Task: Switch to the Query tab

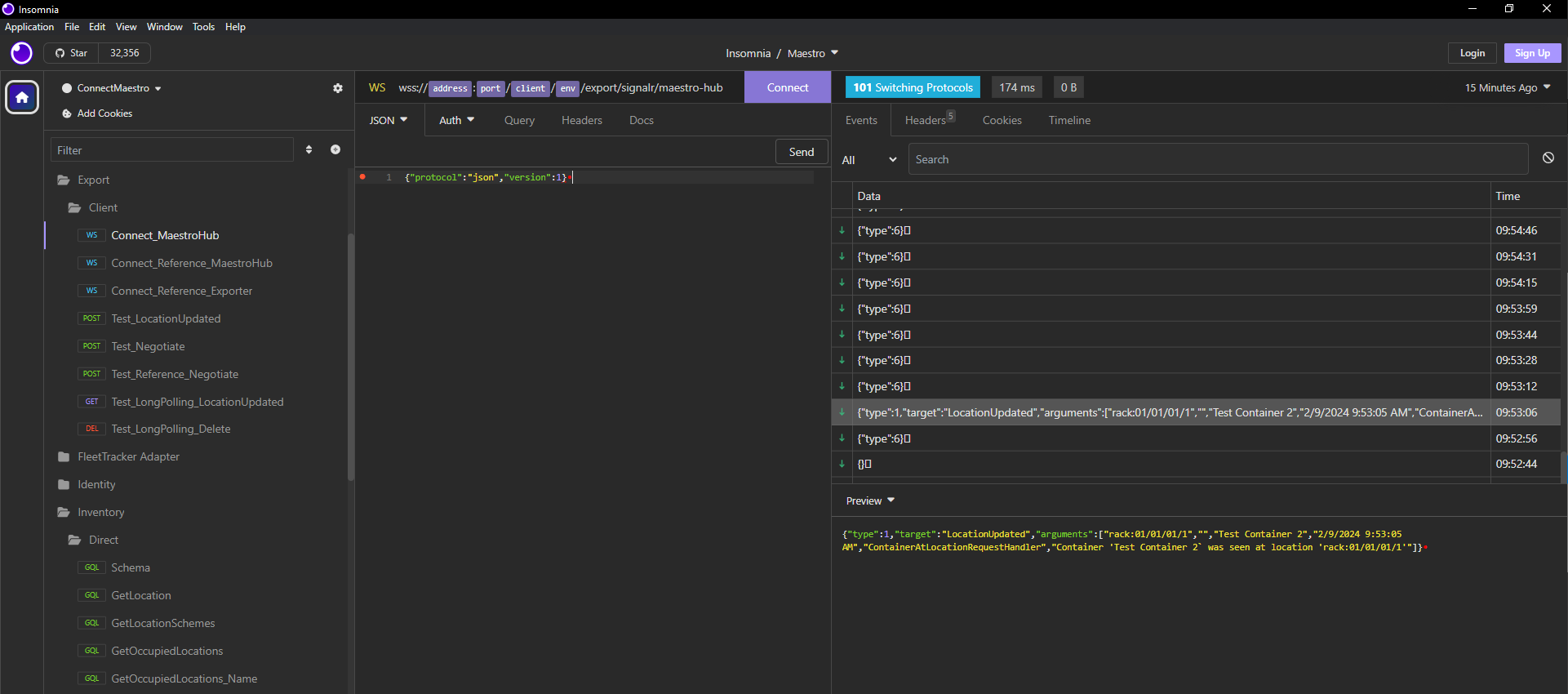Action: [519, 120]
